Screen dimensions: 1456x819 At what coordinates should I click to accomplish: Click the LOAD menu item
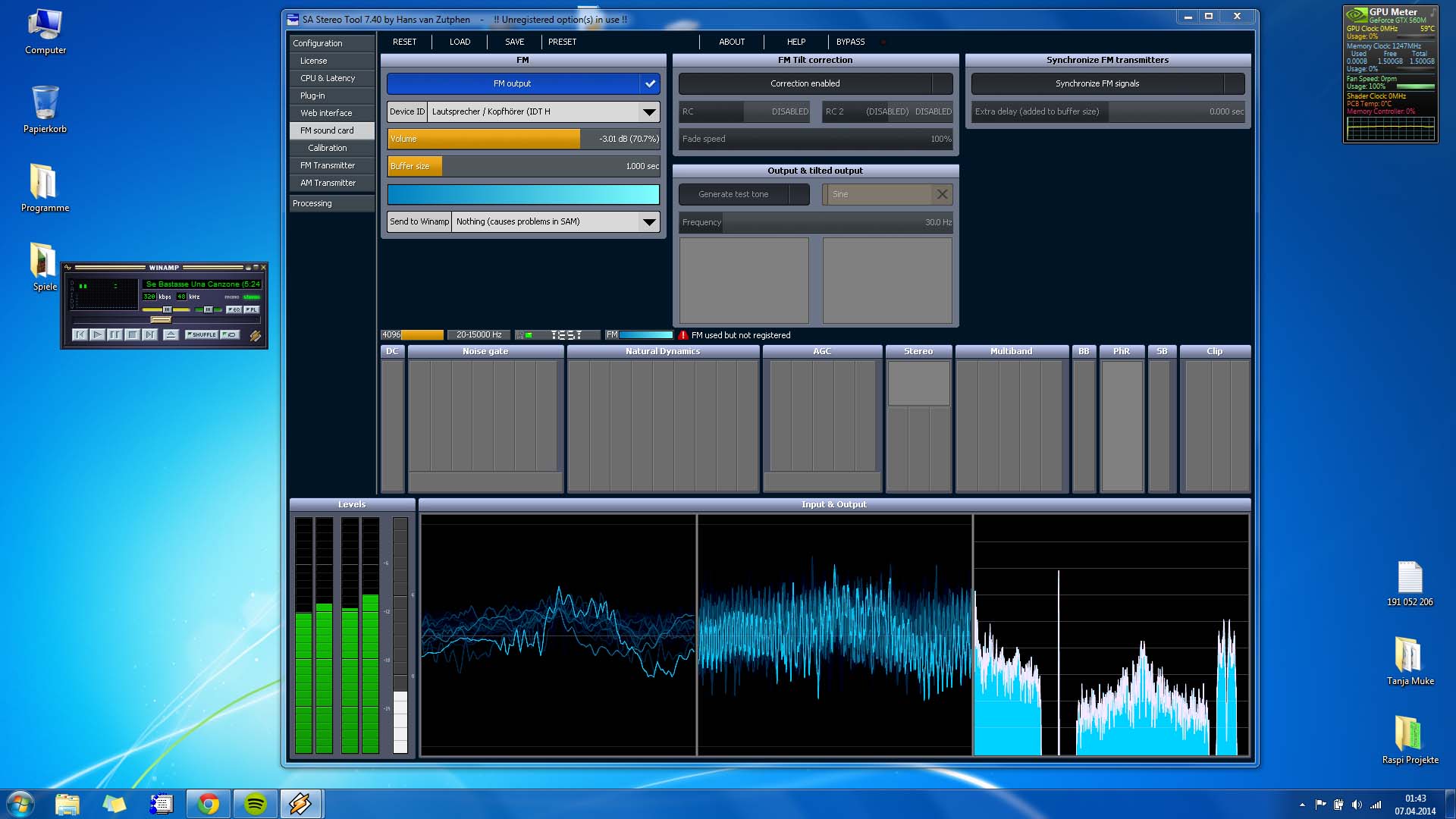(460, 42)
